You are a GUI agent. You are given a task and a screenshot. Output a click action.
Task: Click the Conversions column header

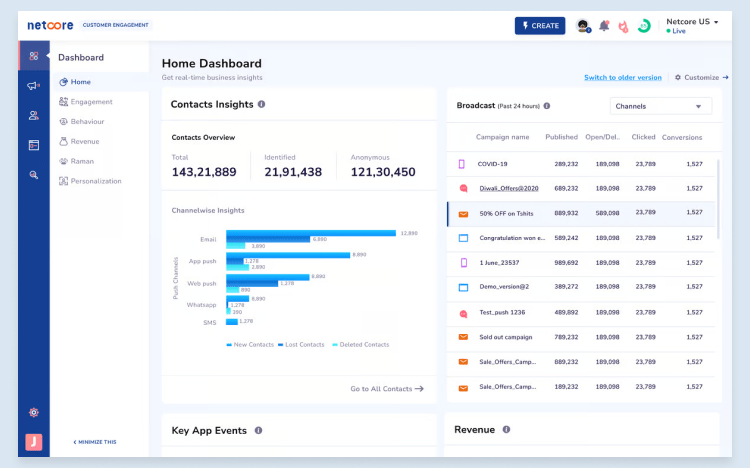coord(682,137)
